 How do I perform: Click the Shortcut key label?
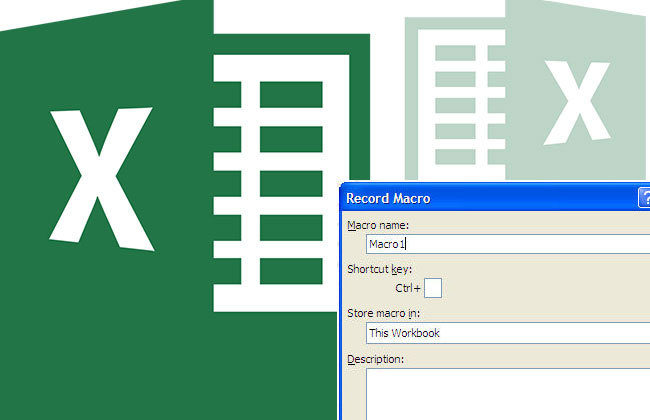(x=380, y=269)
